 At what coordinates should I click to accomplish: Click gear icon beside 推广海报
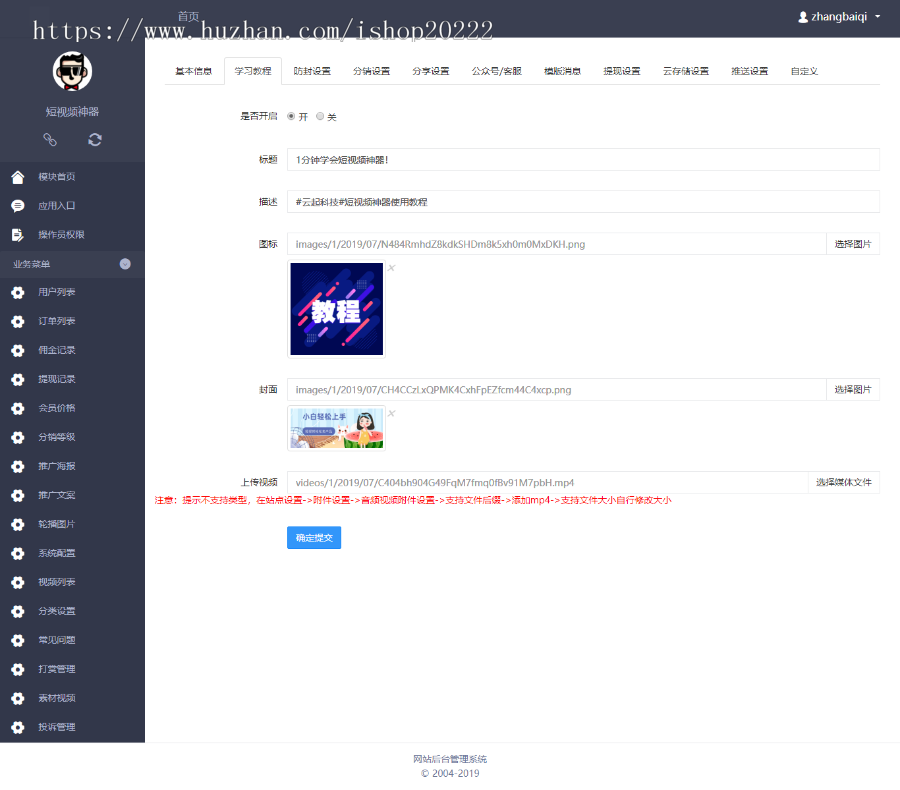tap(18, 467)
